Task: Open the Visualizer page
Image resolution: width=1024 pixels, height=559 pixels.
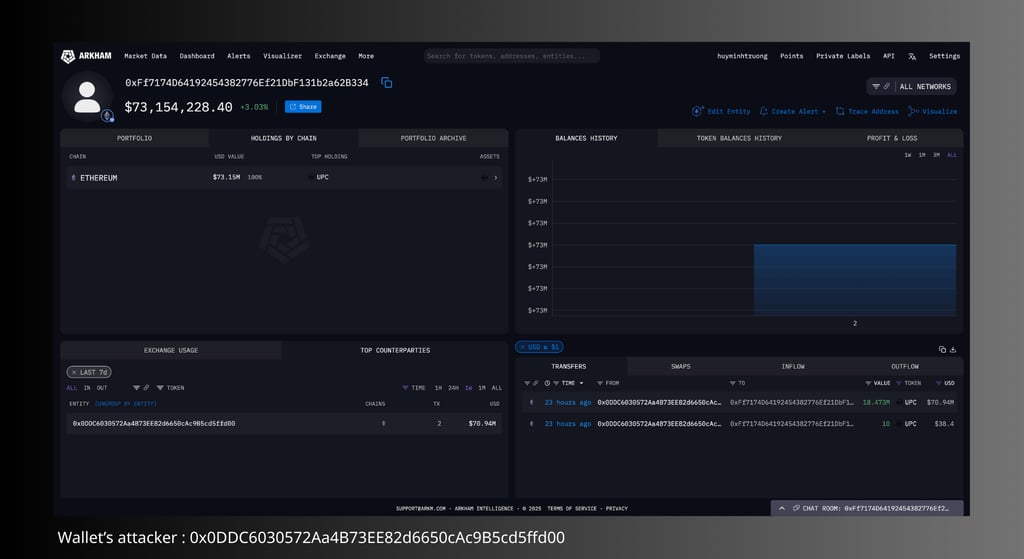Action: [283, 56]
